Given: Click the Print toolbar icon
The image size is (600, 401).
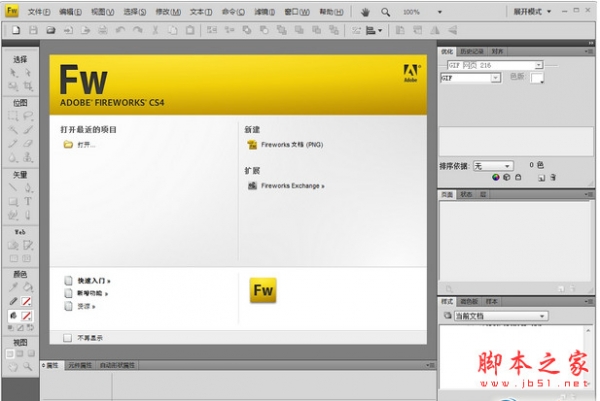Looking at the screenshot, I should (x=103, y=30).
